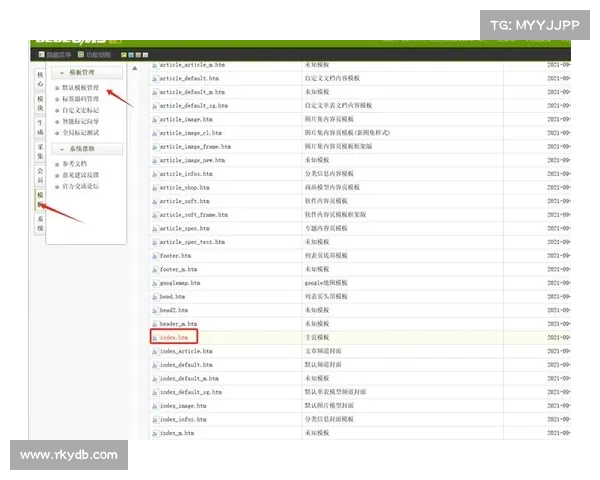Click file icon of article_default.htm
This screenshot has height=480, width=600.
[155, 79]
